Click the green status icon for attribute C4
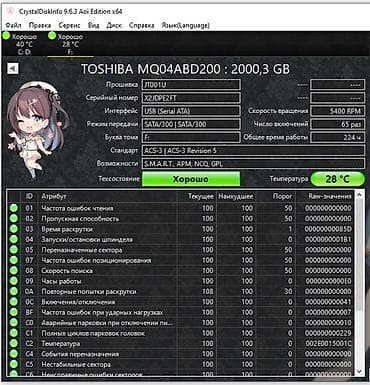This screenshot has height=385, width=370. coord(14,354)
